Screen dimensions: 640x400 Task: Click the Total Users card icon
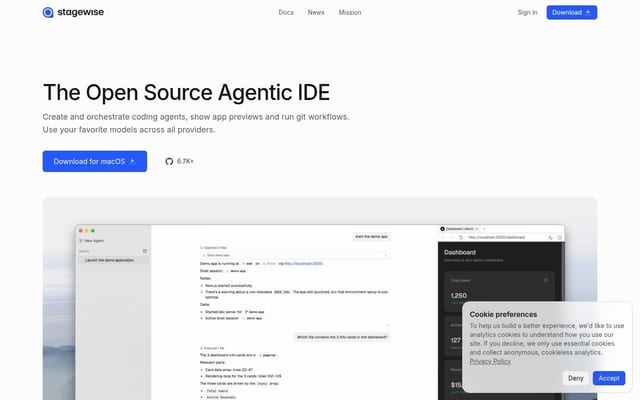pyautogui.click(x=546, y=280)
